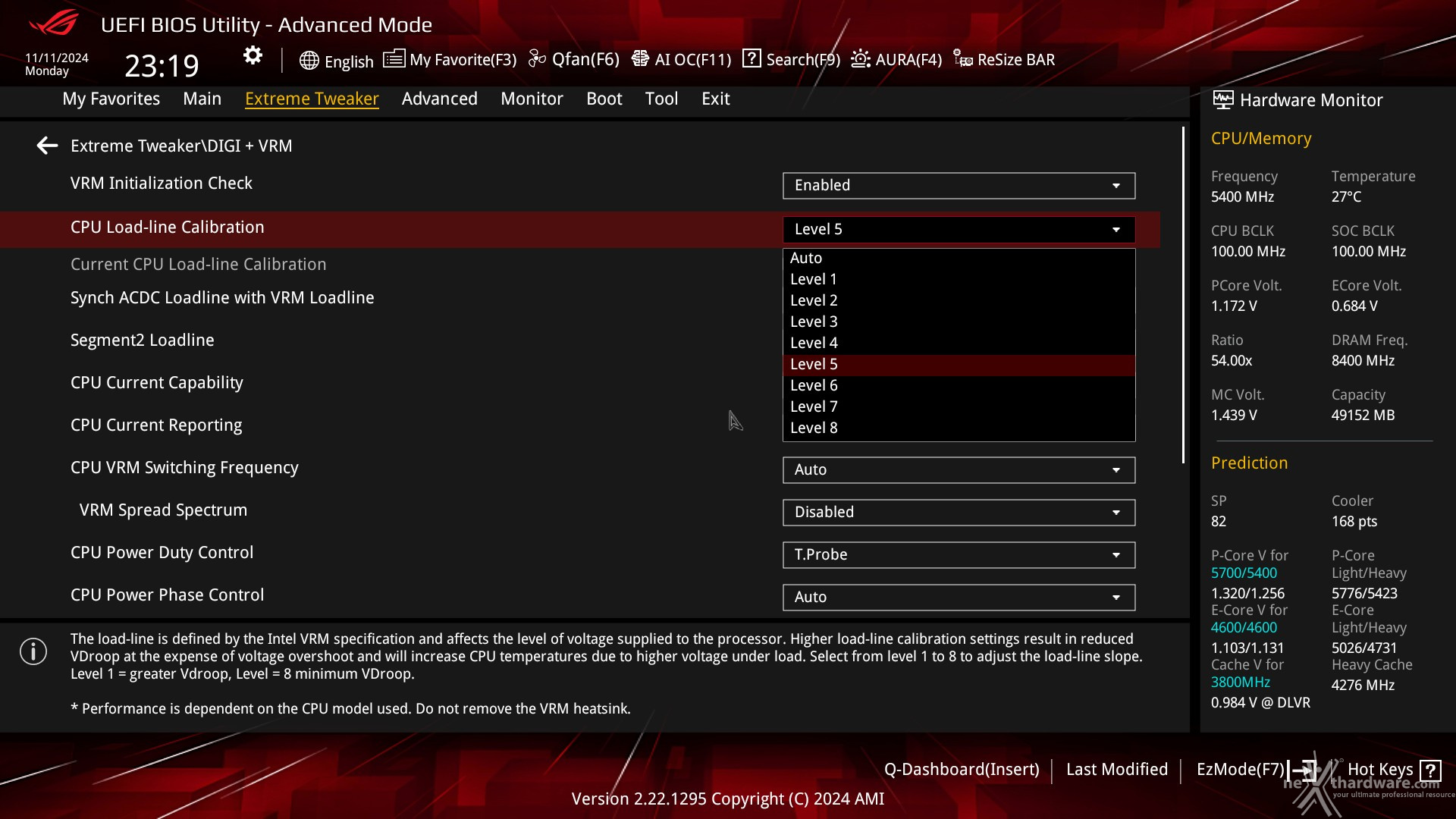Click the settings gear icon beside clock

[x=253, y=55]
